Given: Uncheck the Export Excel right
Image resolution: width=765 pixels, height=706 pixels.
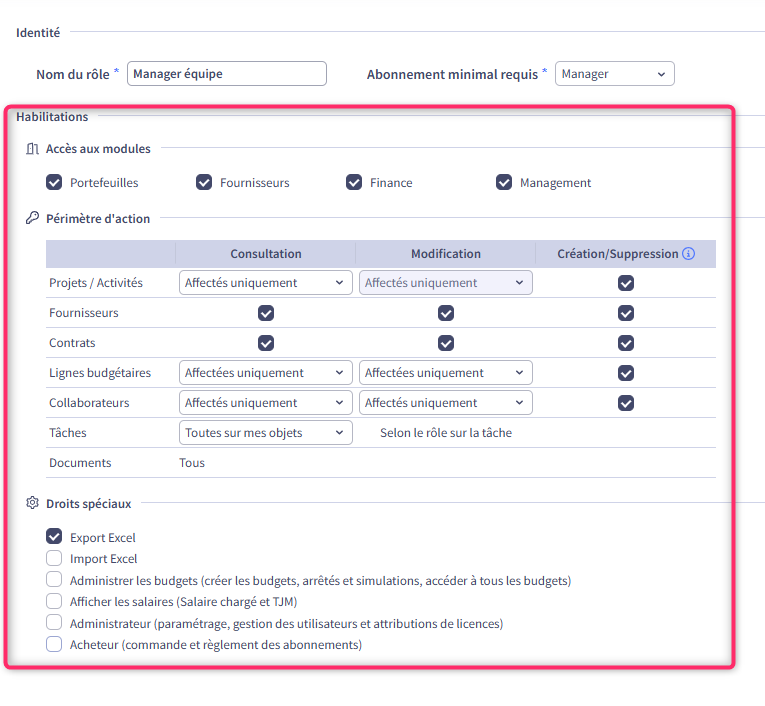Looking at the screenshot, I should [54, 536].
